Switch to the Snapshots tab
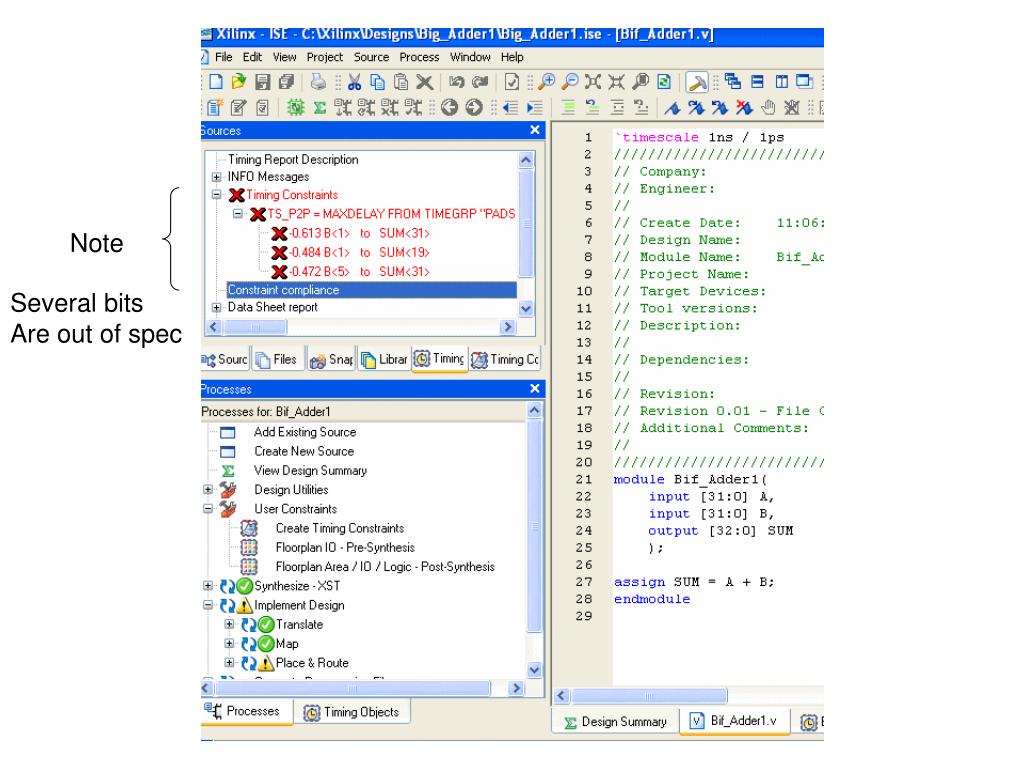The width and height of the screenshot is (1024, 768). click(x=331, y=359)
